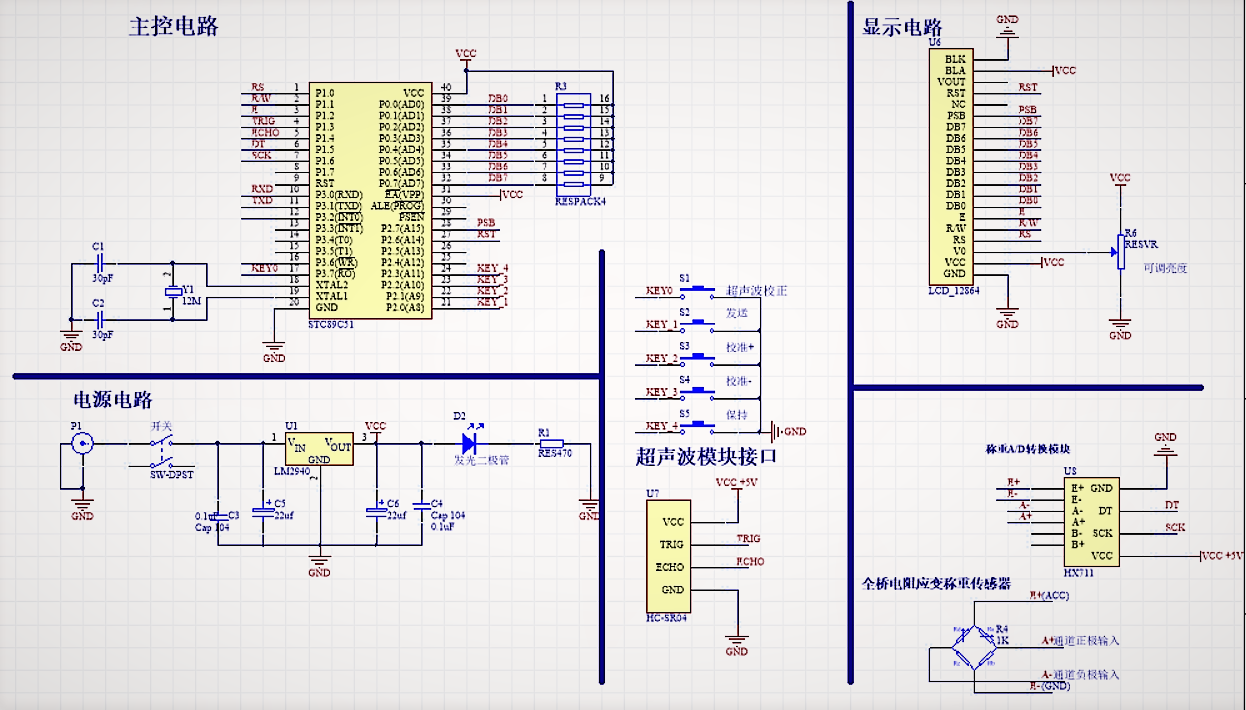Click the 可调亮度 annotation text
1246x710 pixels.
1165,268
